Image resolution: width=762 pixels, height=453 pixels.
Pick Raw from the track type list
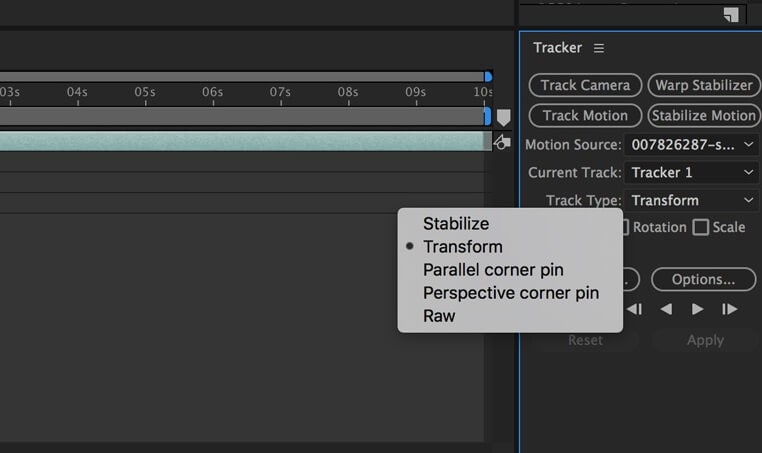coord(439,316)
